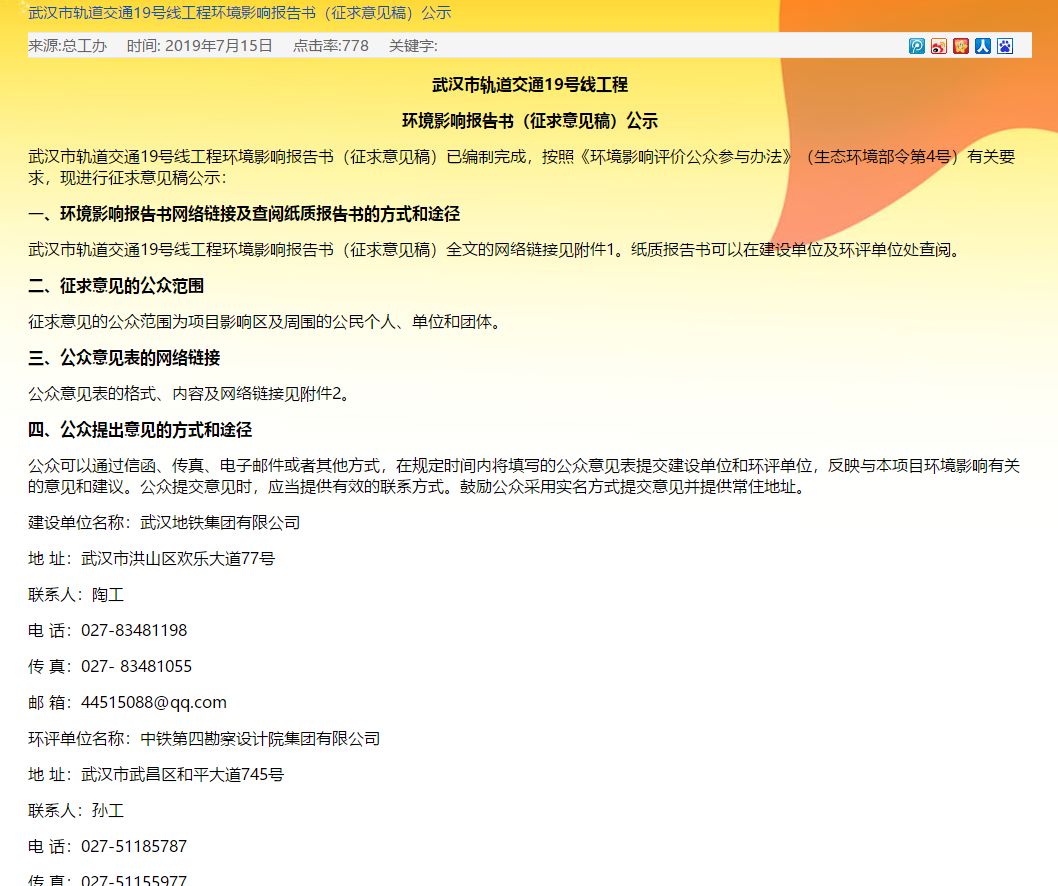Click the paragraph mentioning 网络链接见附件1
Image resolution: width=1058 pixels, height=886 pixels.
point(495,250)
